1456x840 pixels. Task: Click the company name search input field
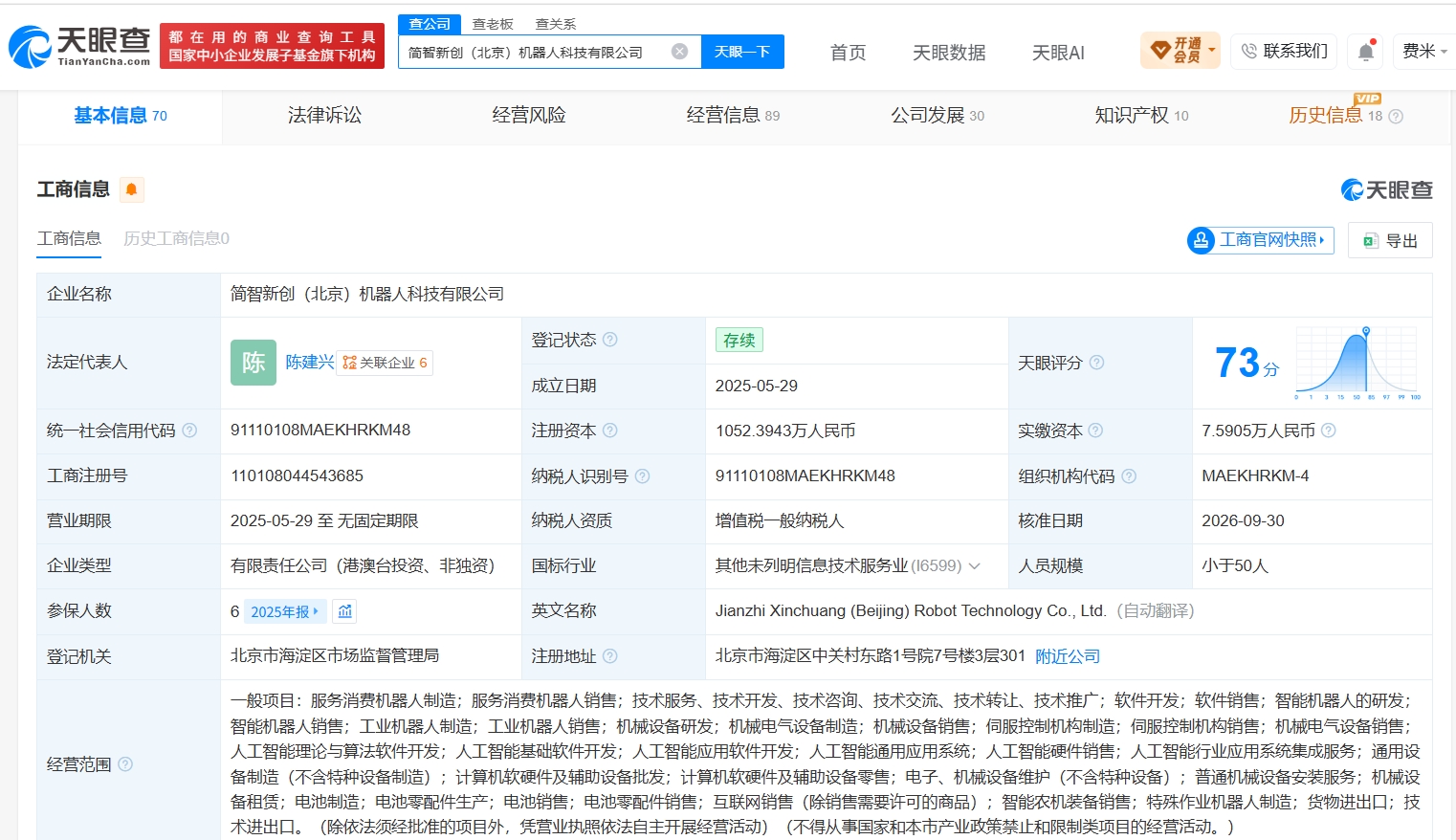[536, 52]
